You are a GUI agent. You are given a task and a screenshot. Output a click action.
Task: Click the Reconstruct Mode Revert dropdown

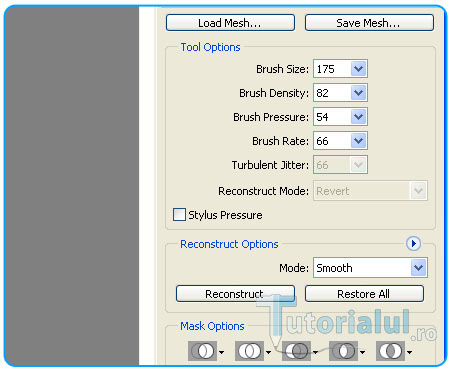pyautogui.click(x=370, y=191)
